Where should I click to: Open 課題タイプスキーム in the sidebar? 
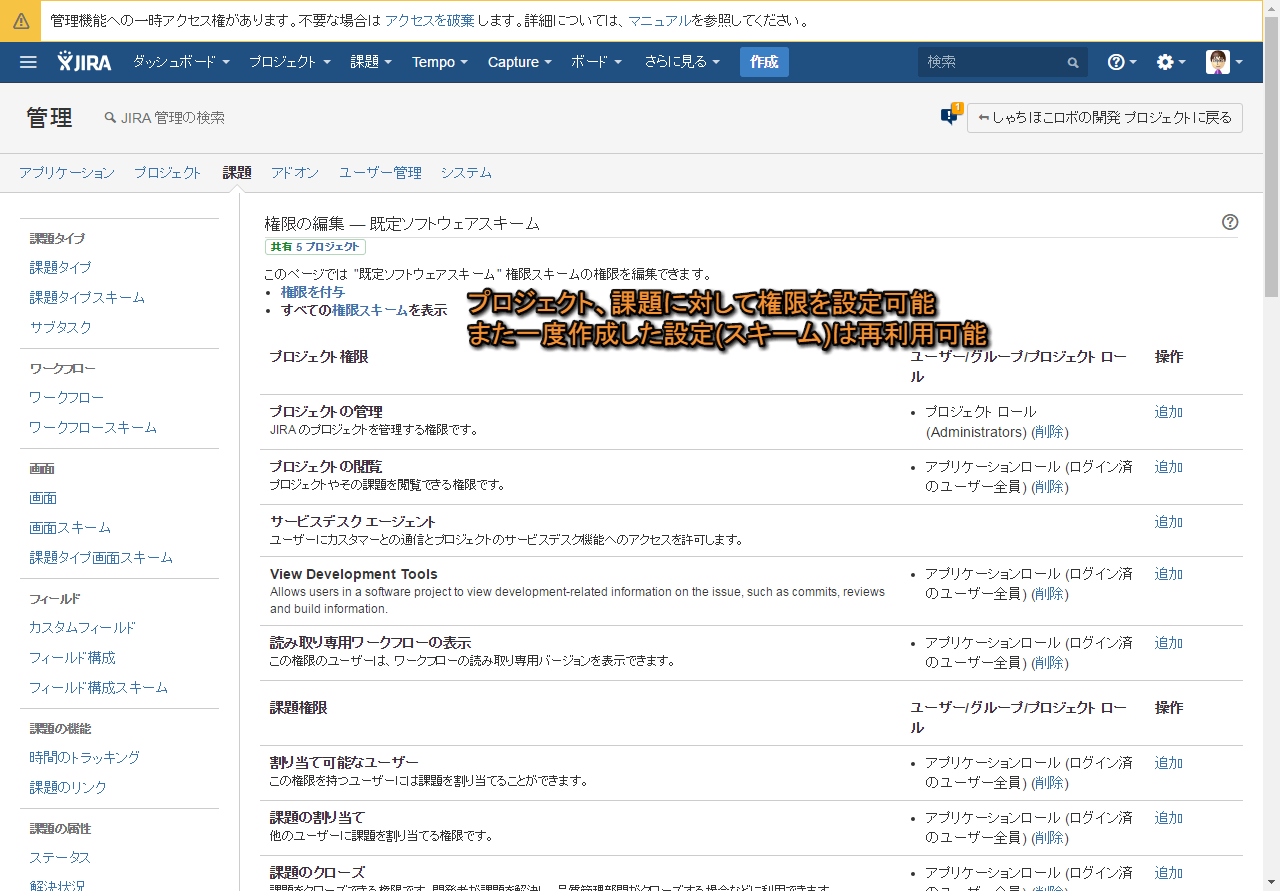87,297
